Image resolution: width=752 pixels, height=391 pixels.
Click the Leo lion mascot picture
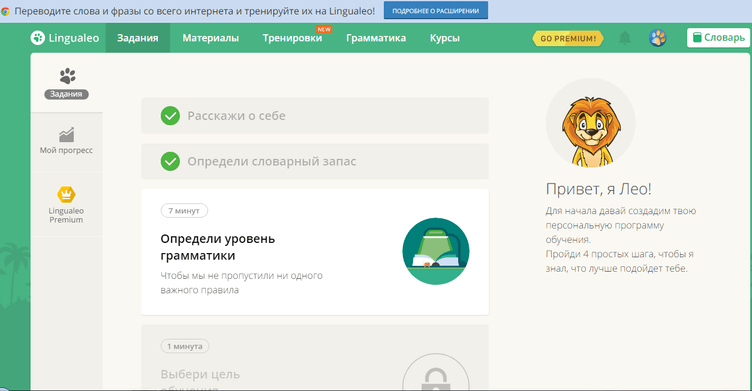591,124
